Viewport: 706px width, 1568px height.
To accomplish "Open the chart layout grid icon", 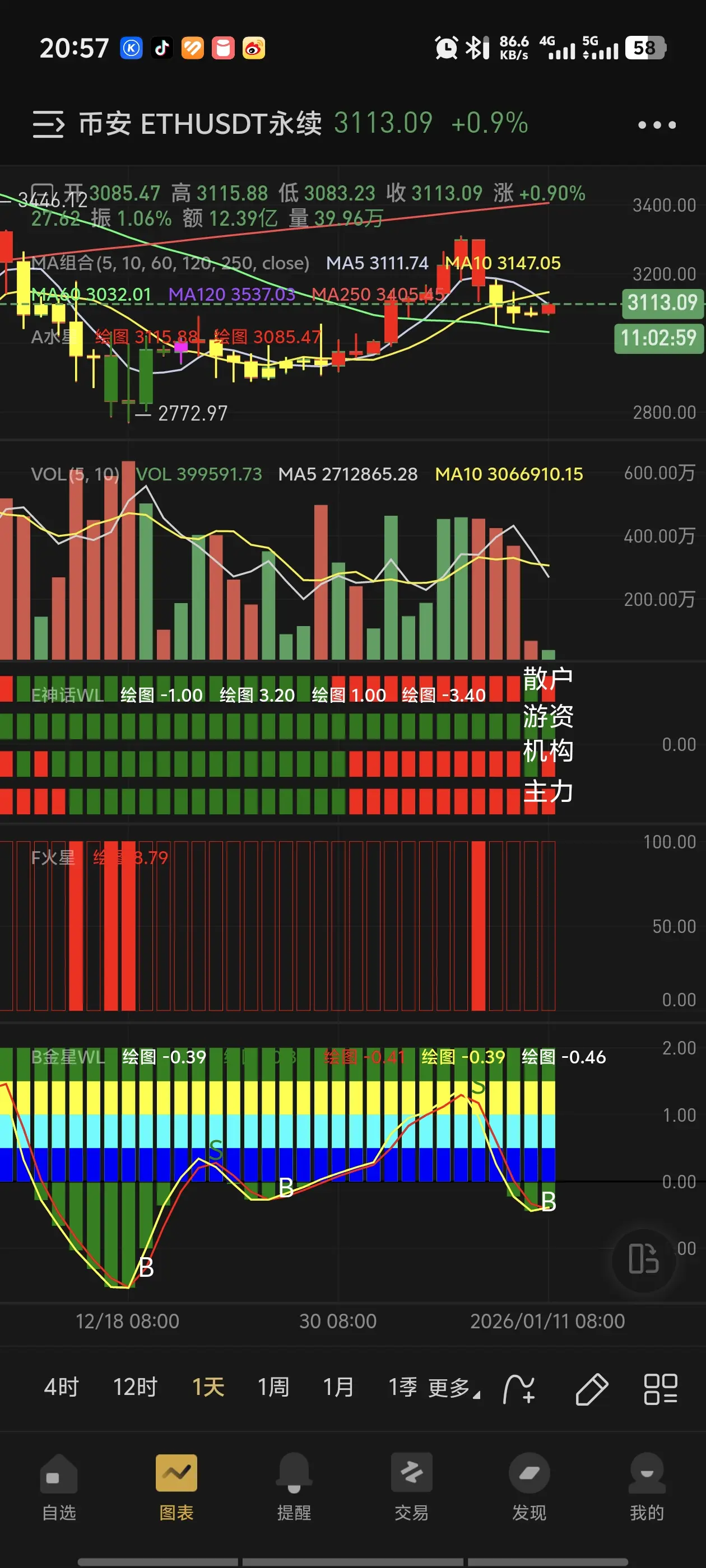I will pos(661,1389).
